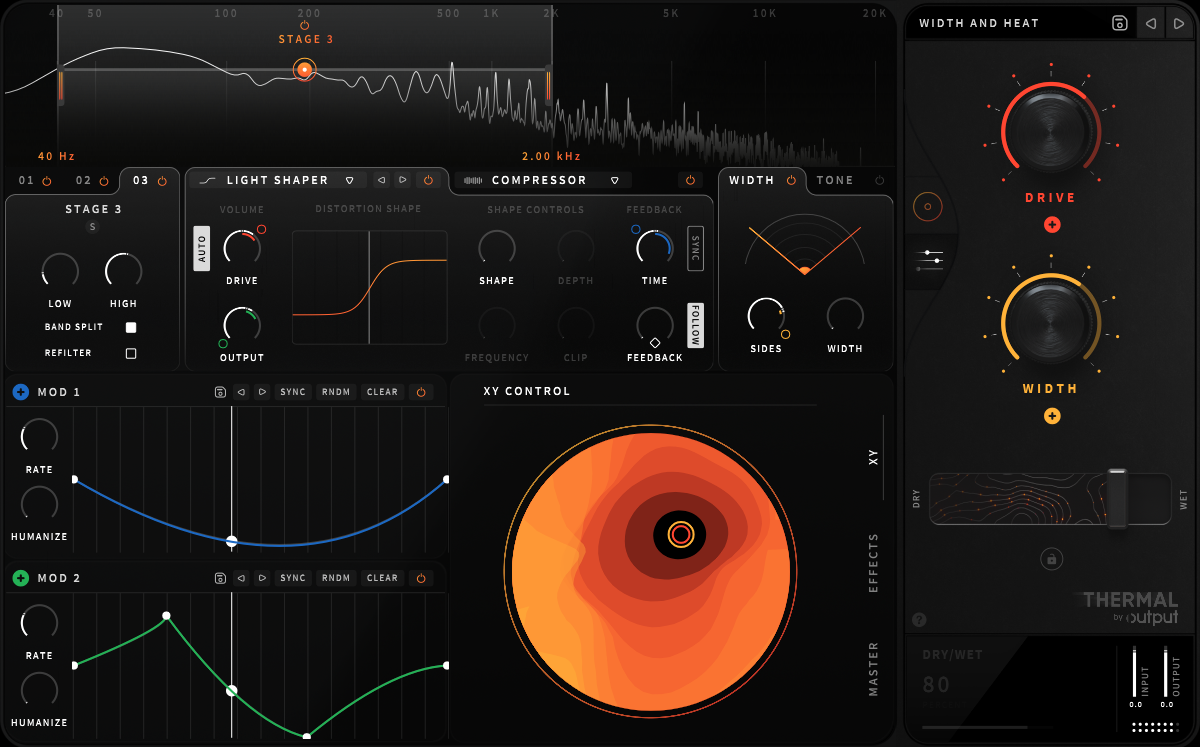The image size is (1200, 747).
Task: Click the plus icon below the Drive knob
Action: 1052,225
